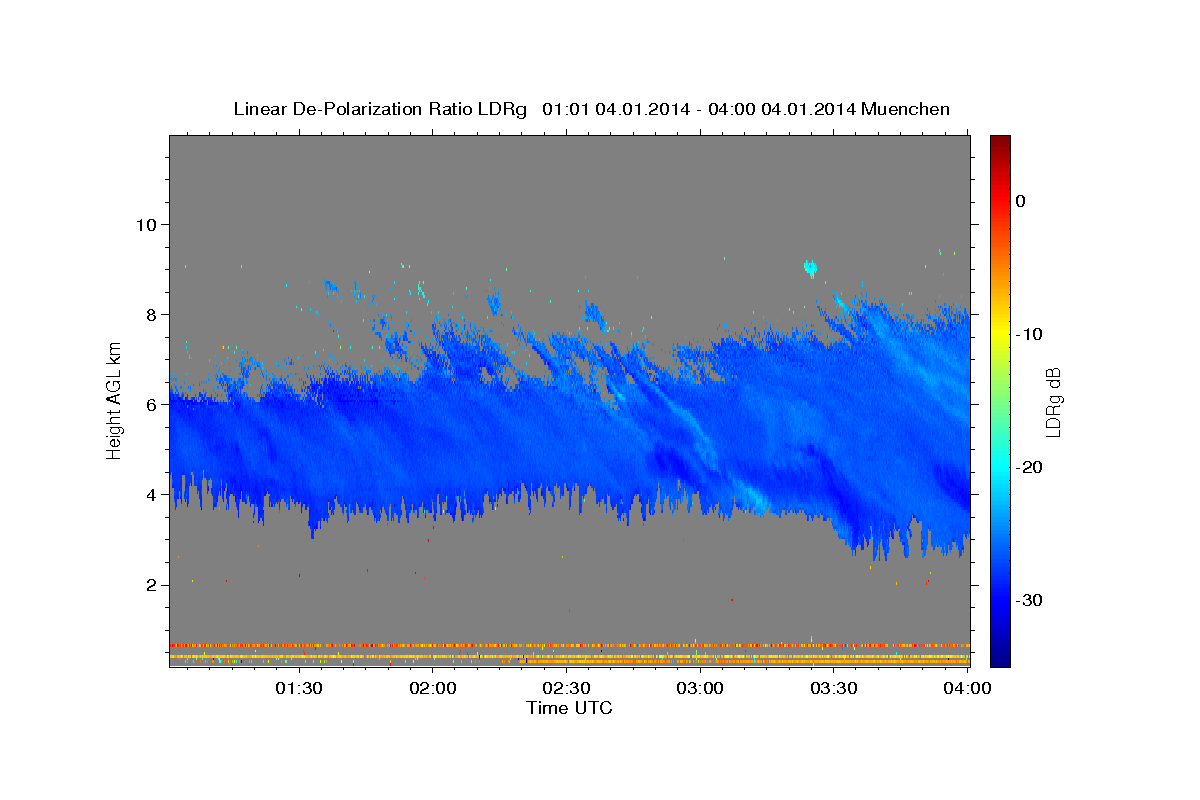Select the colorbar value '0'

click(1020, 201)
